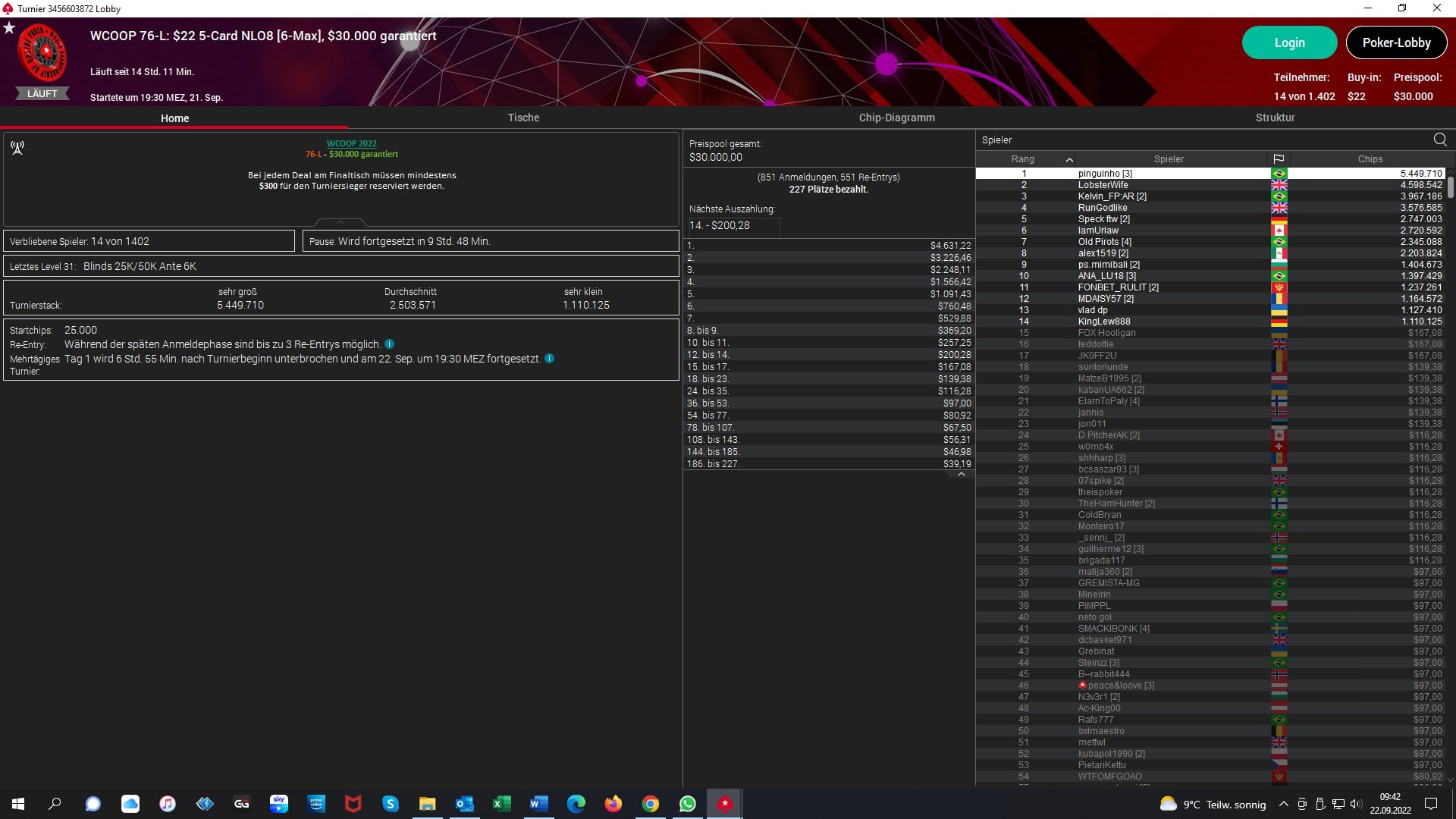This screenshot has width=1456, height=819.
Task: Open the volume tray icon
Action: [x=1356, y=804]
